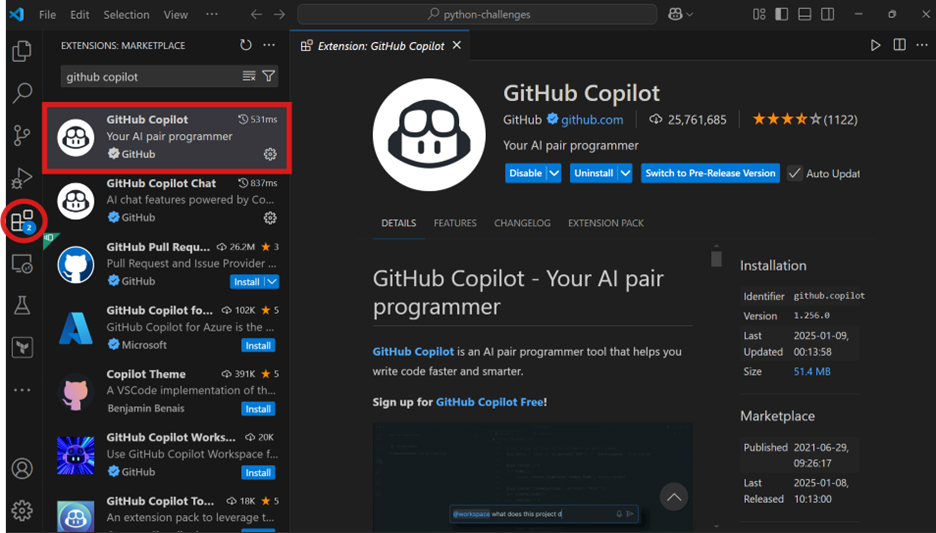
Task: Open the 51.4 MB size link
Action: coord(812,371)
